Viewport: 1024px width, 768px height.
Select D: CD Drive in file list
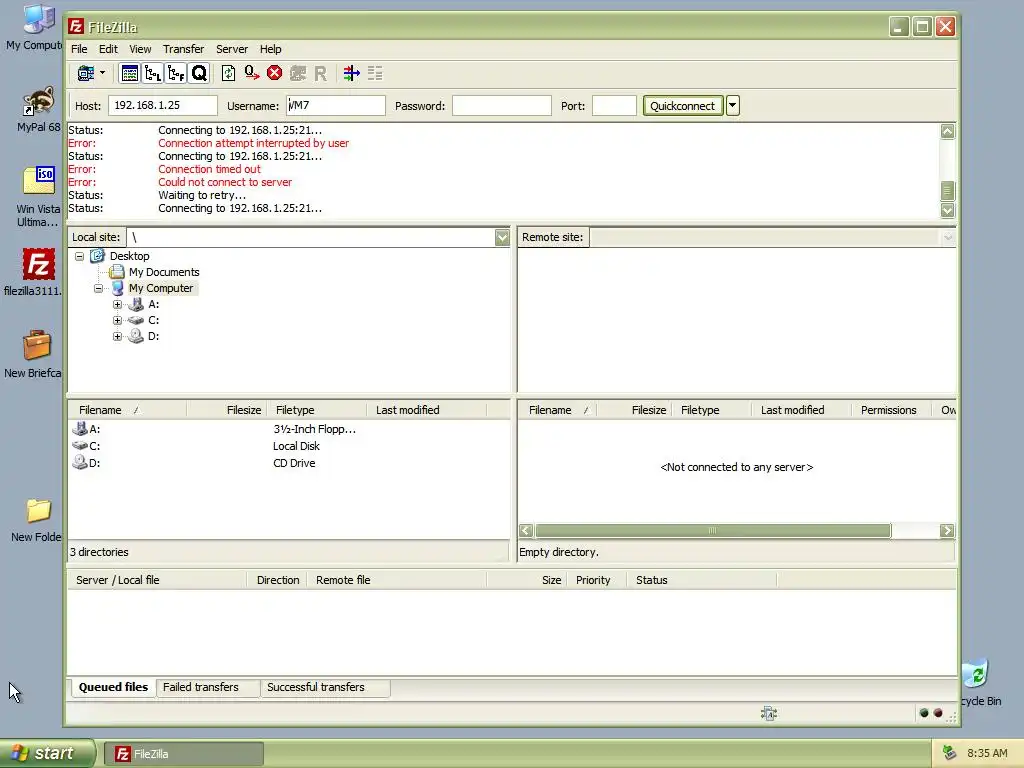click(x=95, y=463)
